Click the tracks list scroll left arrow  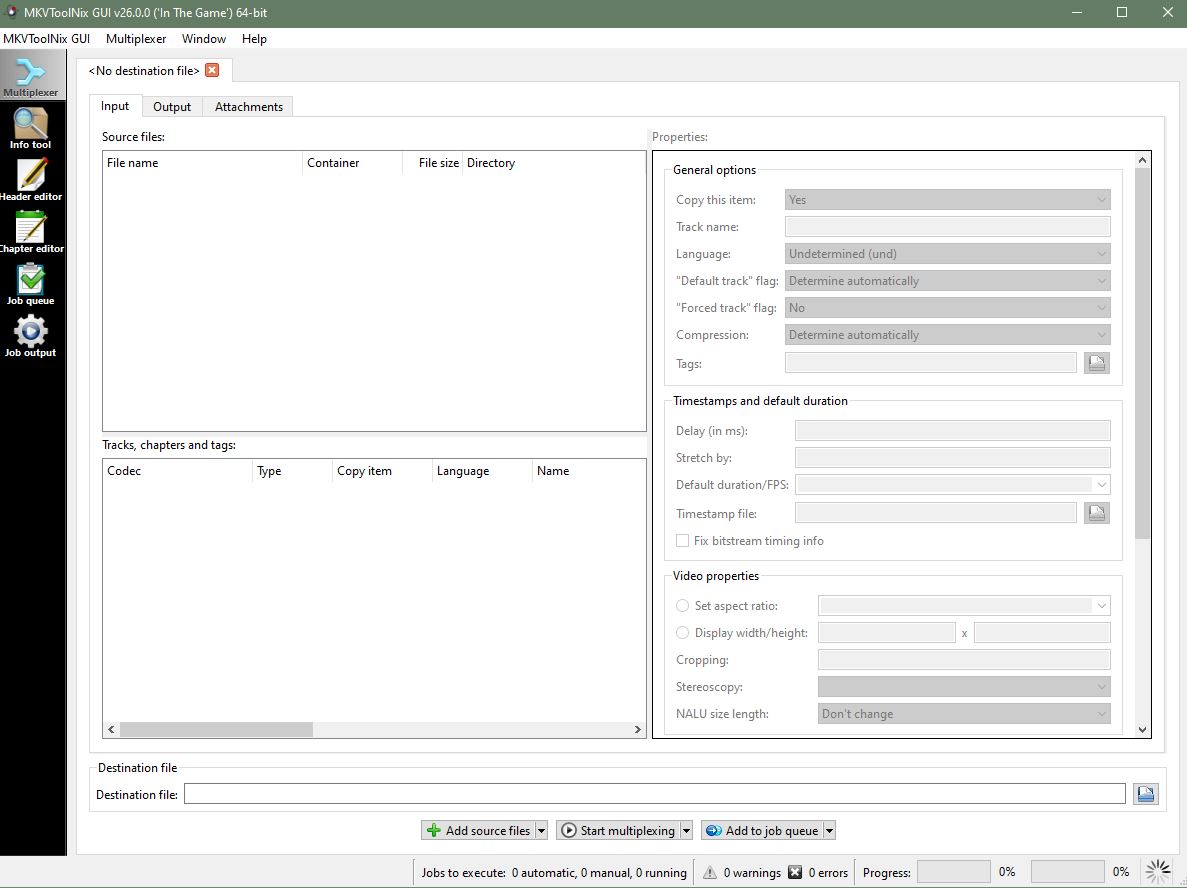pyautogui.click(x=111, y=729)
